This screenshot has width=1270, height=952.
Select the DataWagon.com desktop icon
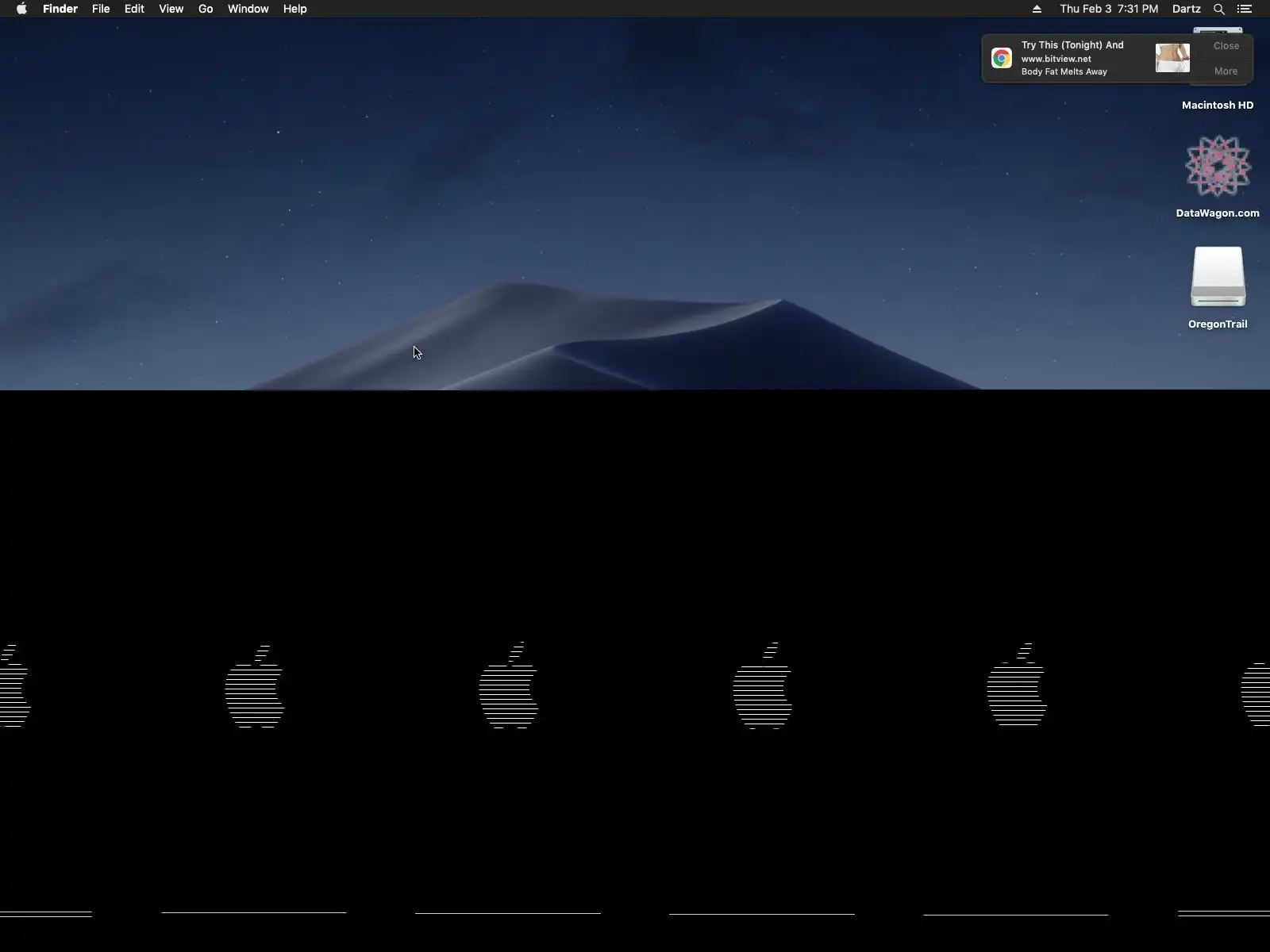pos(1218,166)
